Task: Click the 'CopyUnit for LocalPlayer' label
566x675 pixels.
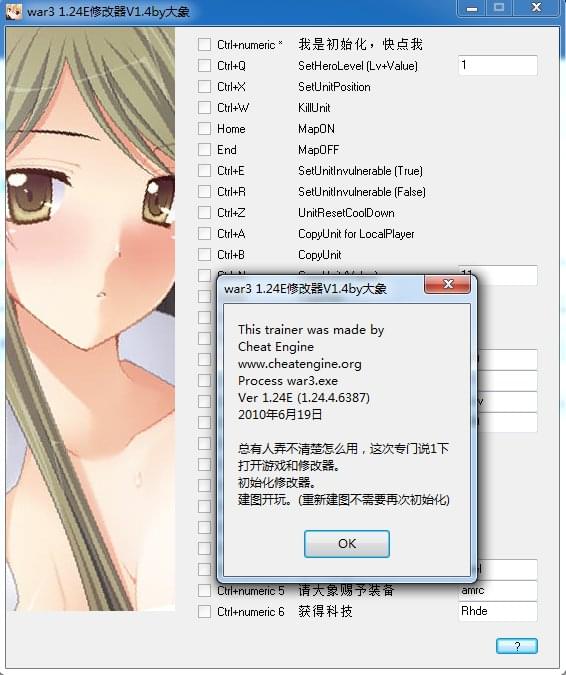Action: click(356, 234)
